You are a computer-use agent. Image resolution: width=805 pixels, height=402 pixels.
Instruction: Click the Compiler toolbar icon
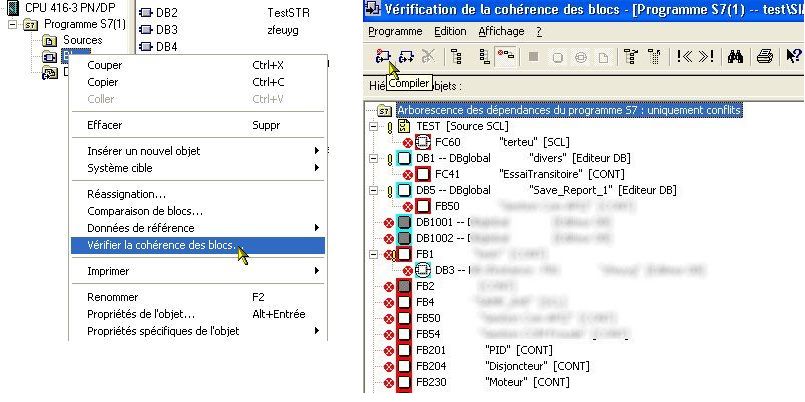click(383, 56)
